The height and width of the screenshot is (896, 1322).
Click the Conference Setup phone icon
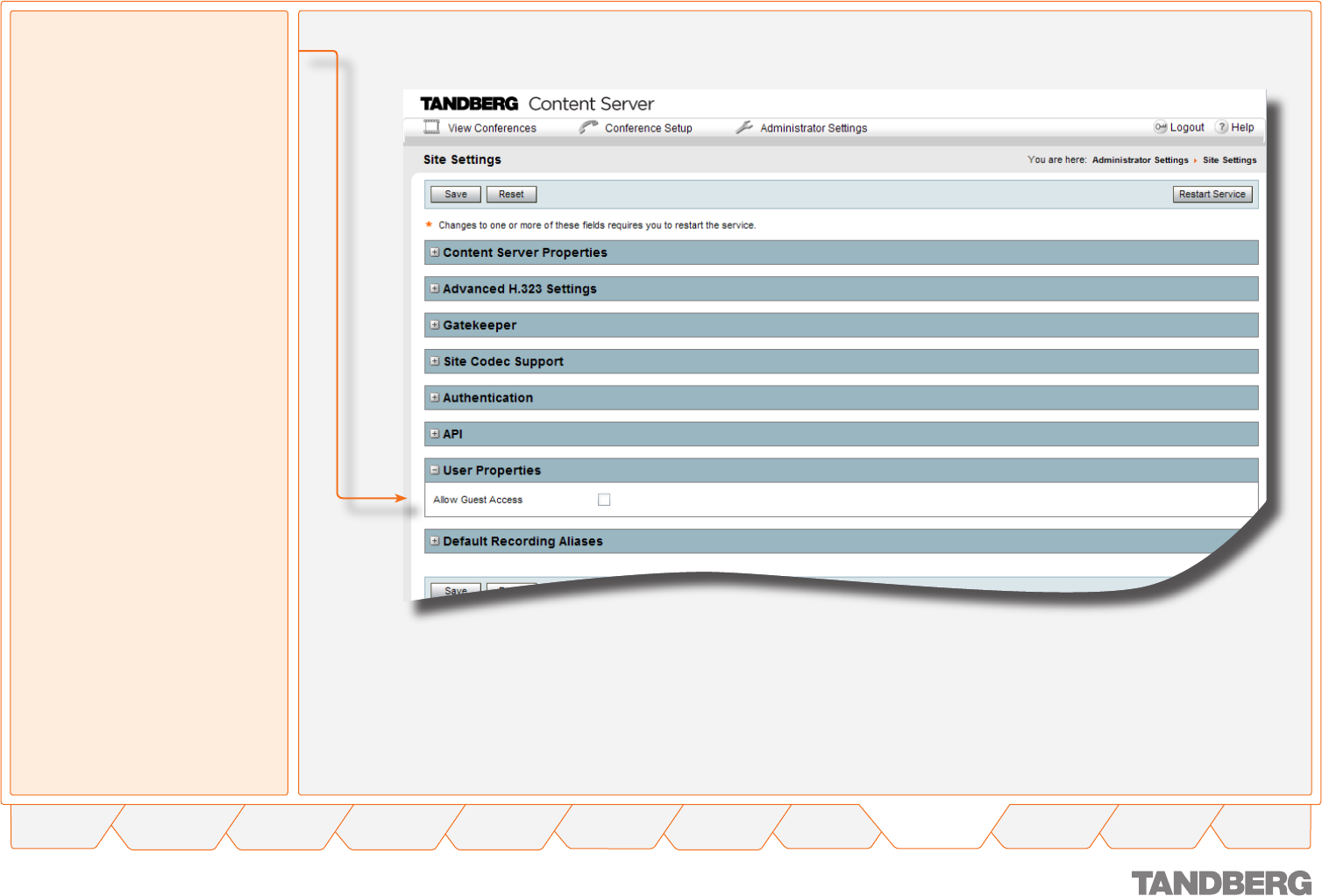coord(588,127)
